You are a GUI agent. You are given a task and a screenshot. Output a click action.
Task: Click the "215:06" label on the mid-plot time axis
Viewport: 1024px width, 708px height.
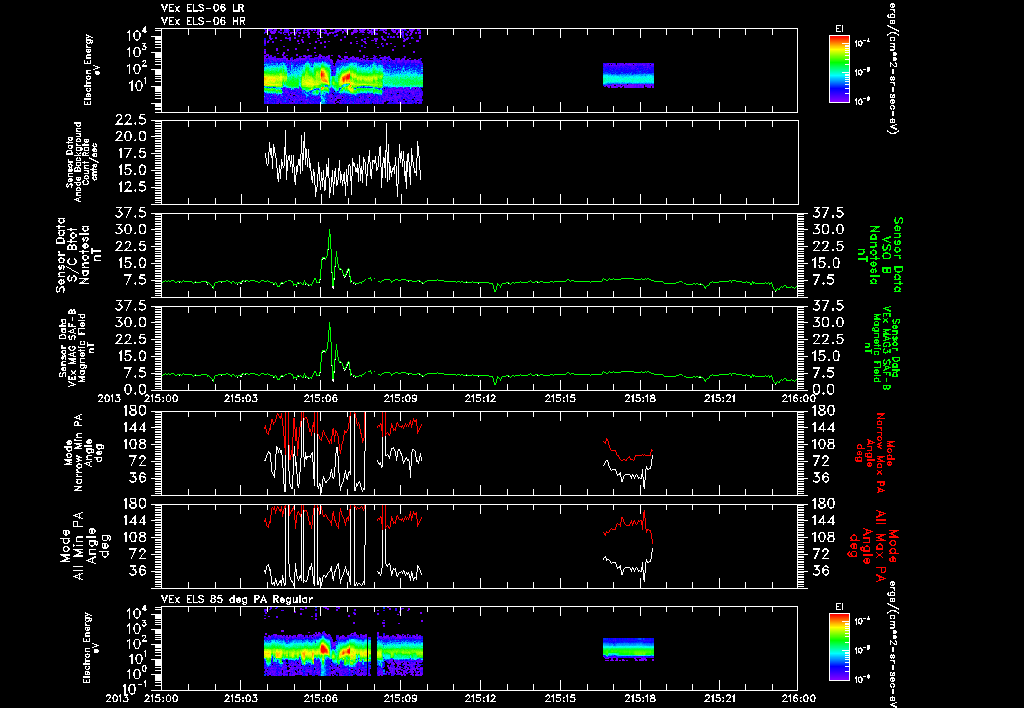tap(321, 398)
